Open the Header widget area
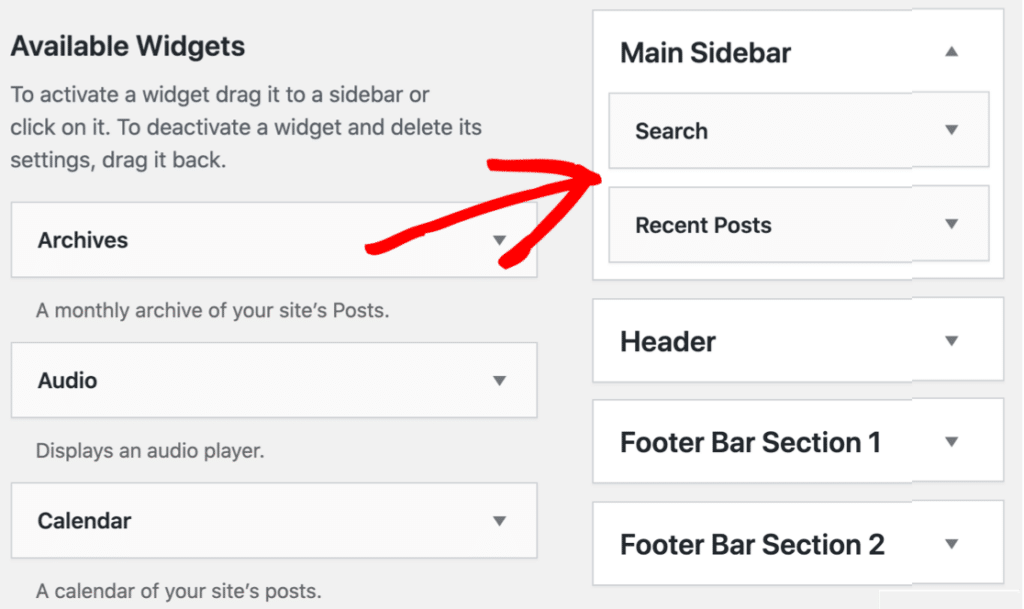Image resolution: width=1024 pixels, height=609 pixels. [951, 340]
